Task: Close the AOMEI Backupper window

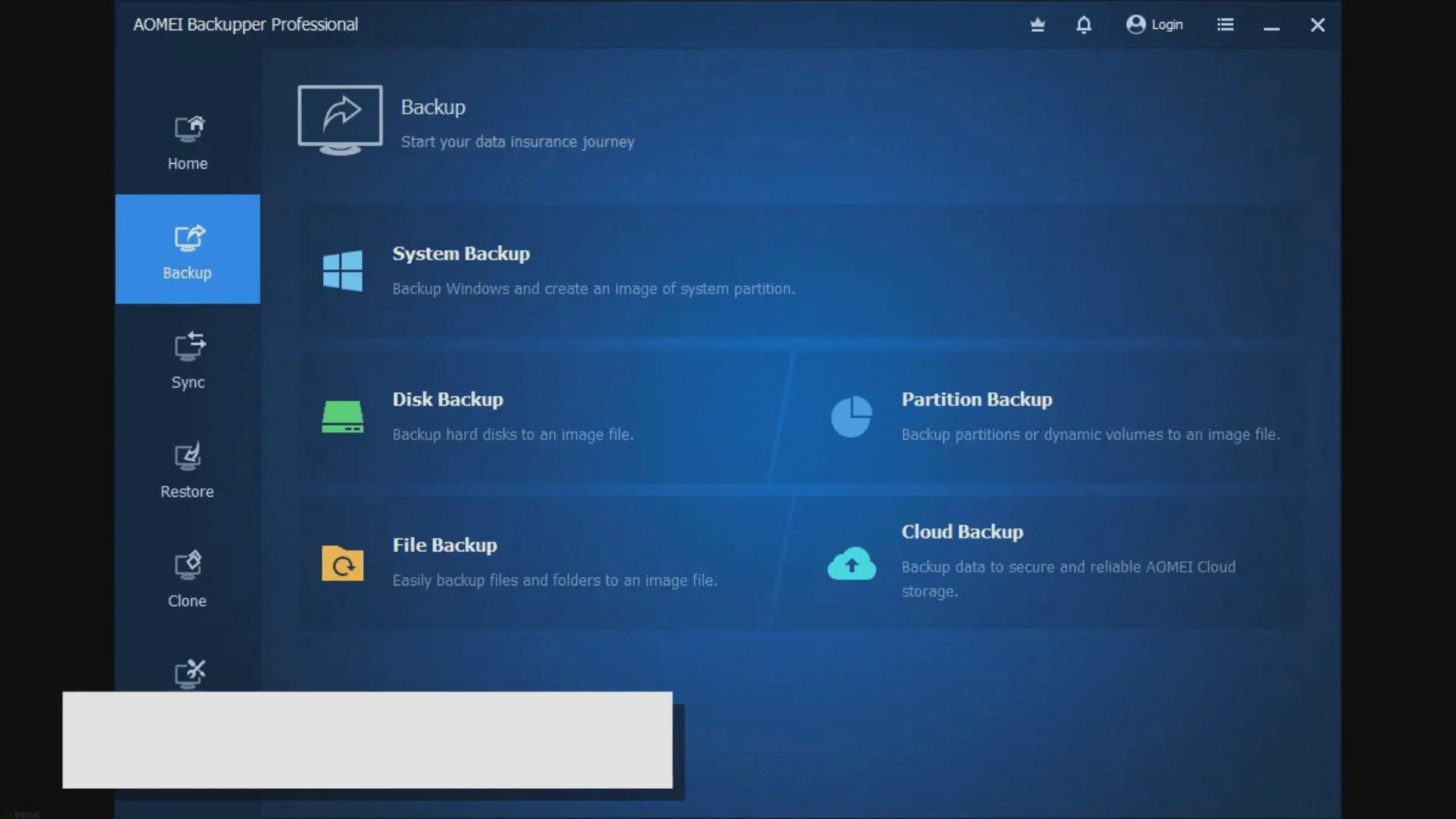Action: [1318, 25]
